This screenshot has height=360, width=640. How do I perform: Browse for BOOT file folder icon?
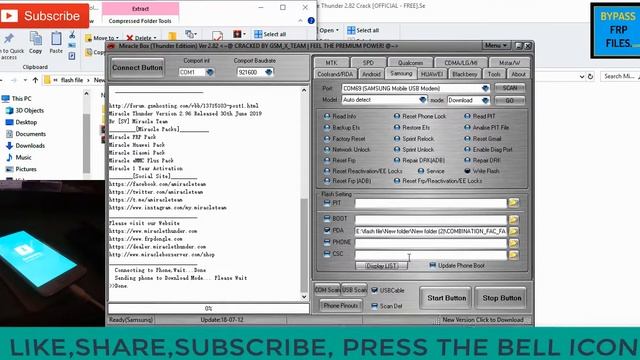click(x=513, y=219)
